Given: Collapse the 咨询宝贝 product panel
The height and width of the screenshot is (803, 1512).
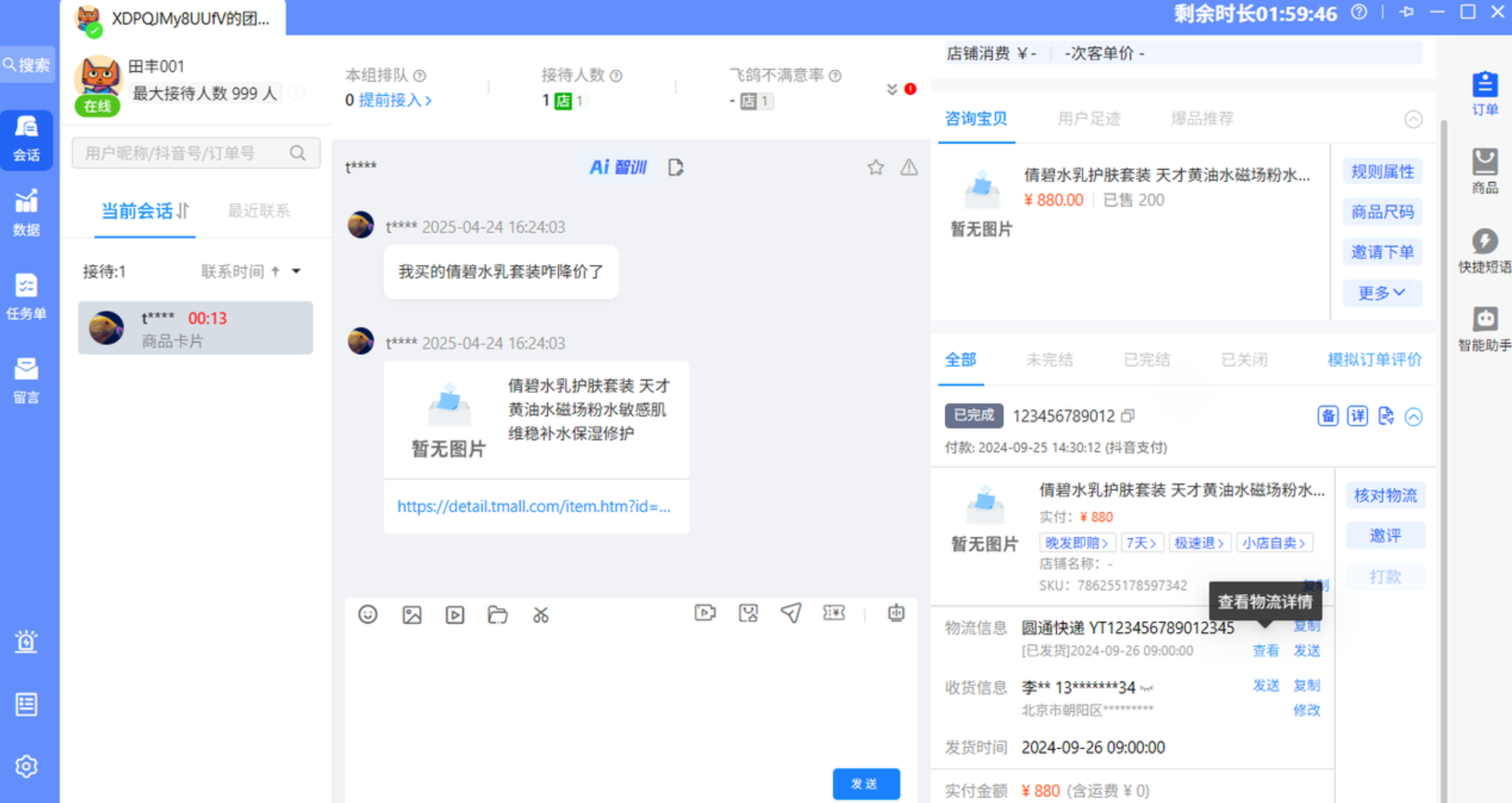Looking at the screenshot, I should coord(1413,119).
